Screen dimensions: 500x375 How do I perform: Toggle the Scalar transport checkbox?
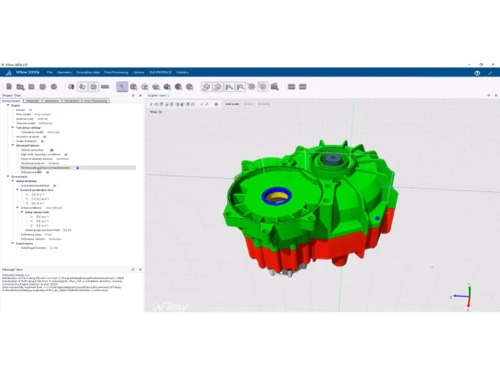(x=42, y=141)
